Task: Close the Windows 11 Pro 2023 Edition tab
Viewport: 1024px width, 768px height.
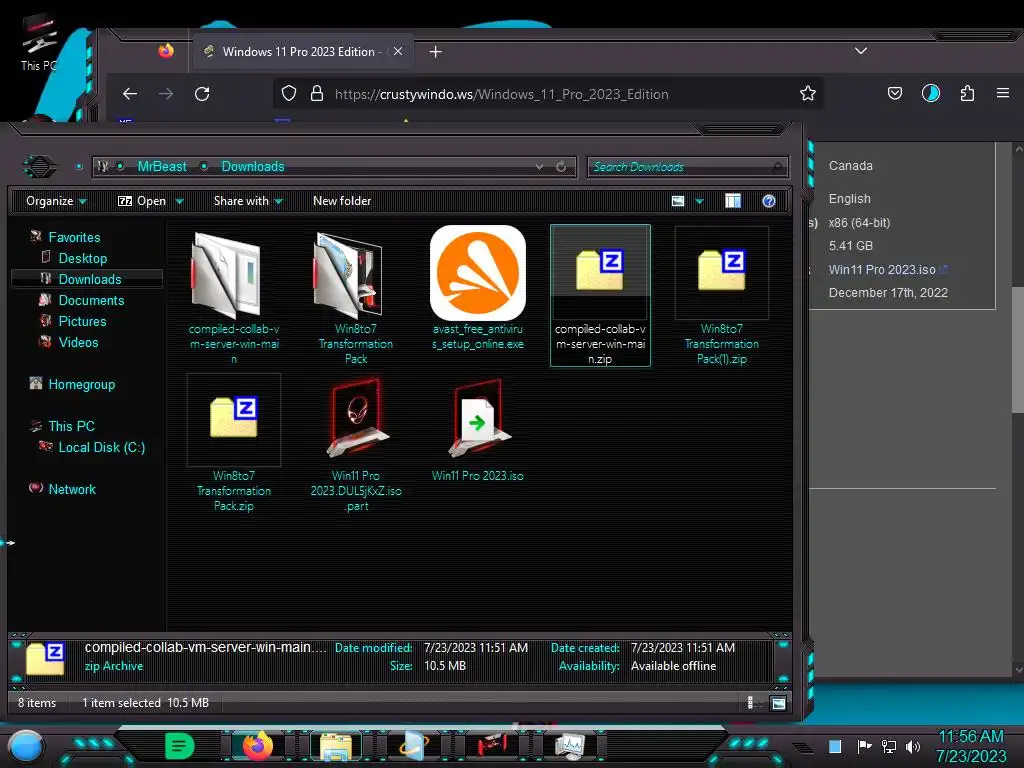Action: click(x=398, y=51)
